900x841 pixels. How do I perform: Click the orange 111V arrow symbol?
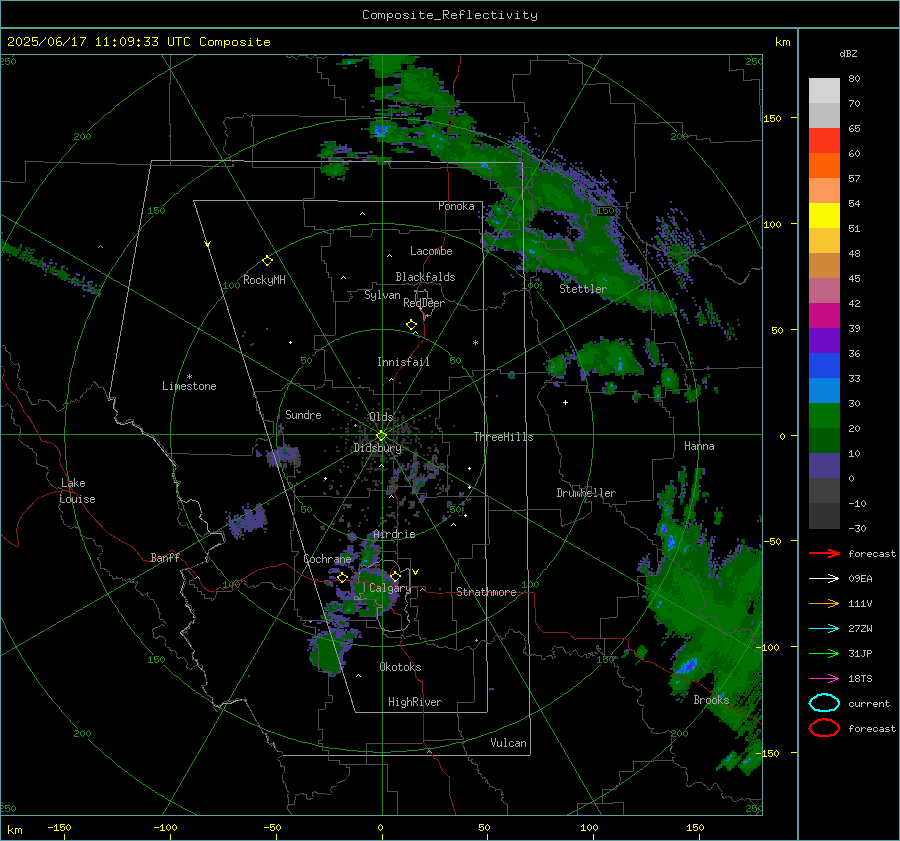click(x=824, y=603)
